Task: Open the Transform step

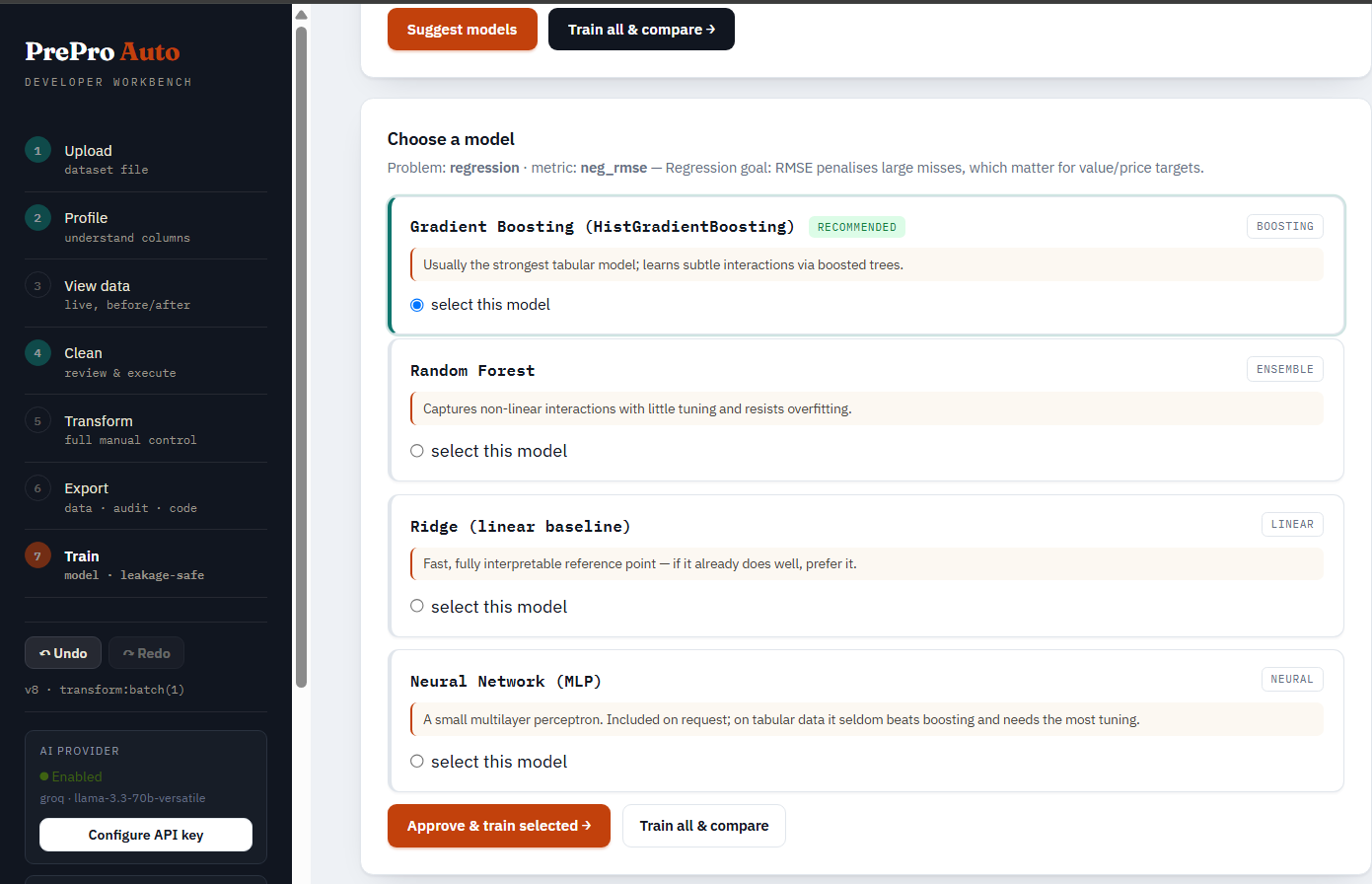Action: (146, 429)
